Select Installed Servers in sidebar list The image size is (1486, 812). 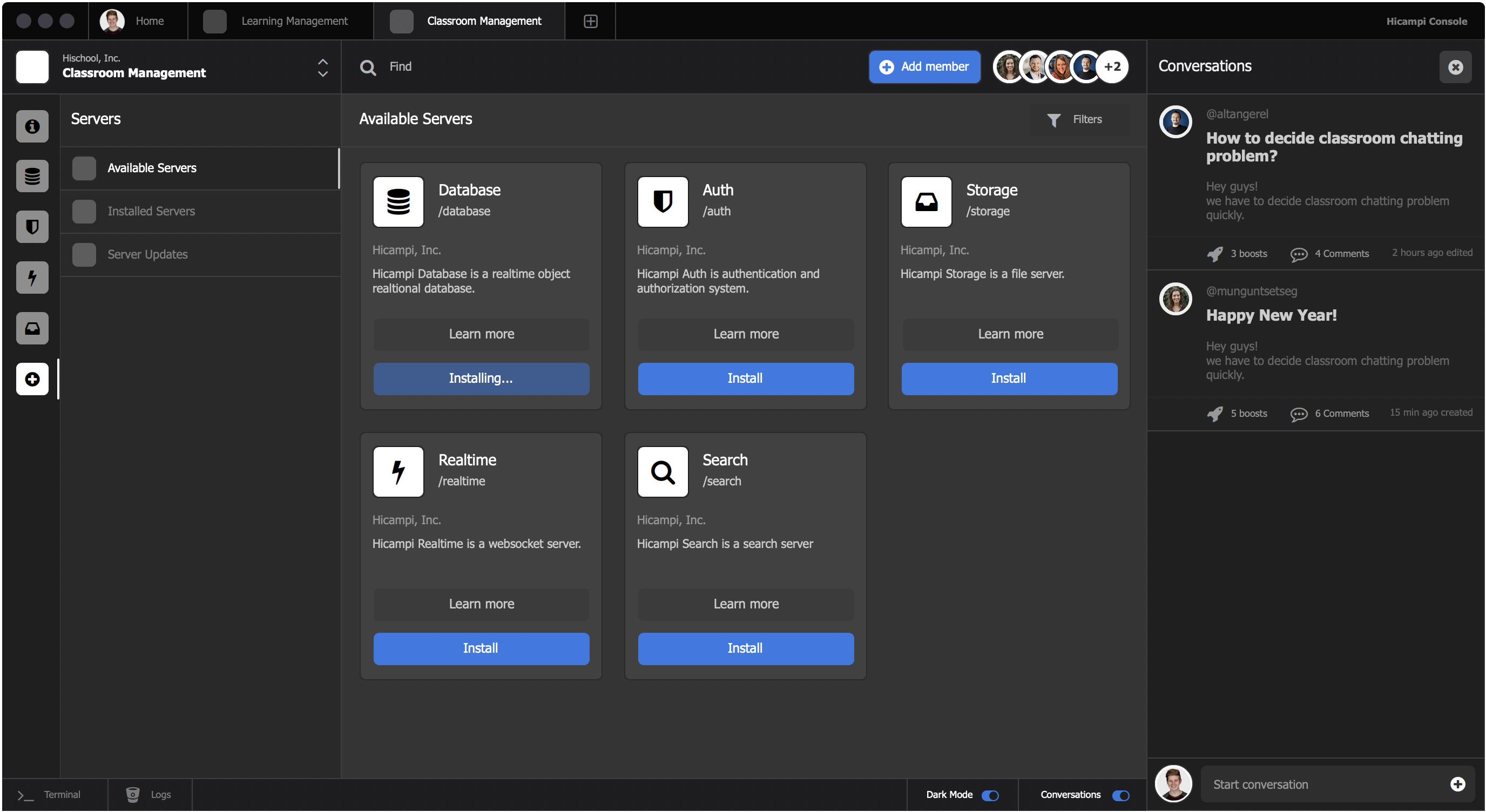(151, 211)
